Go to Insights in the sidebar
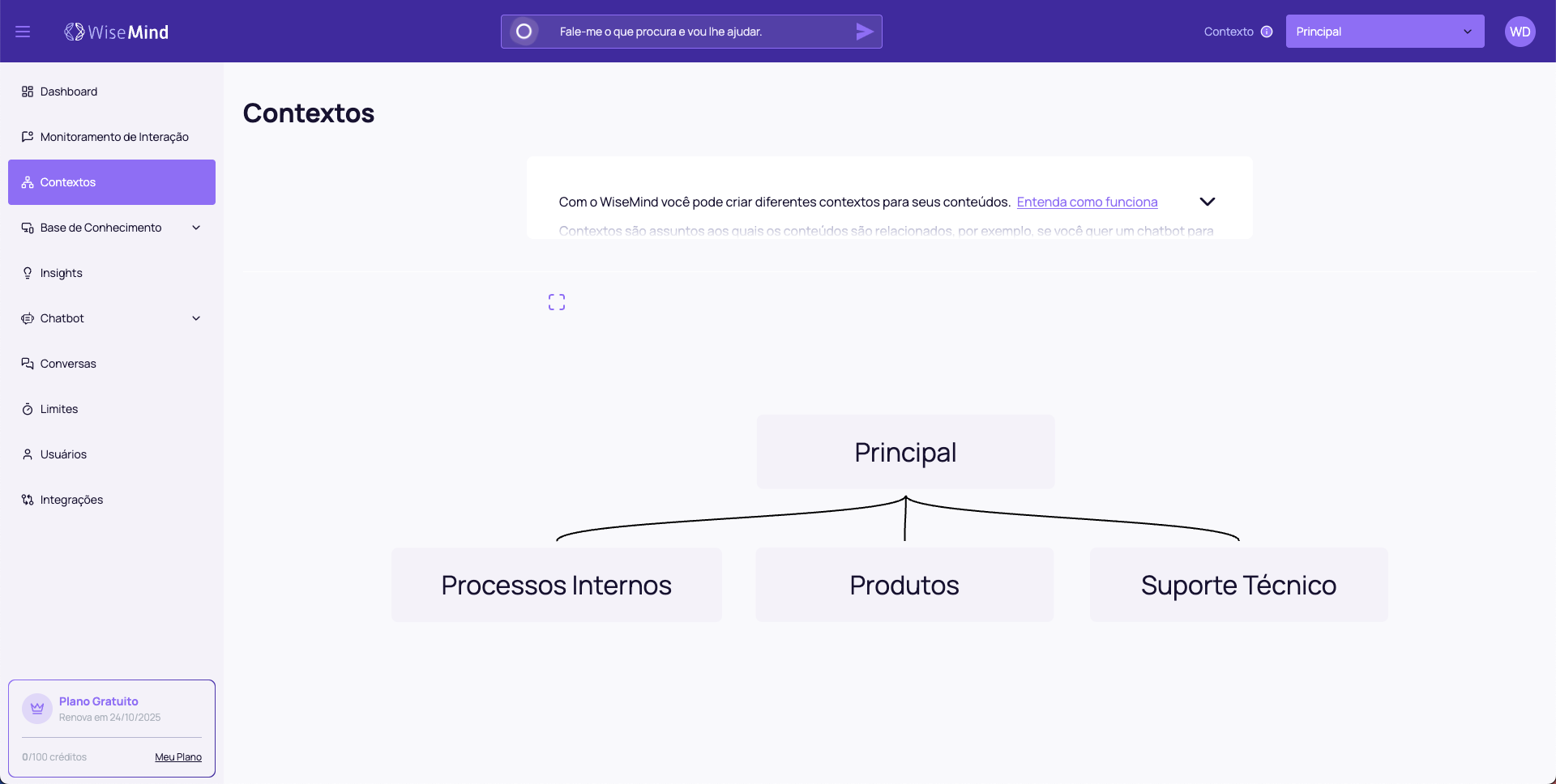 [x=62, y=273]
